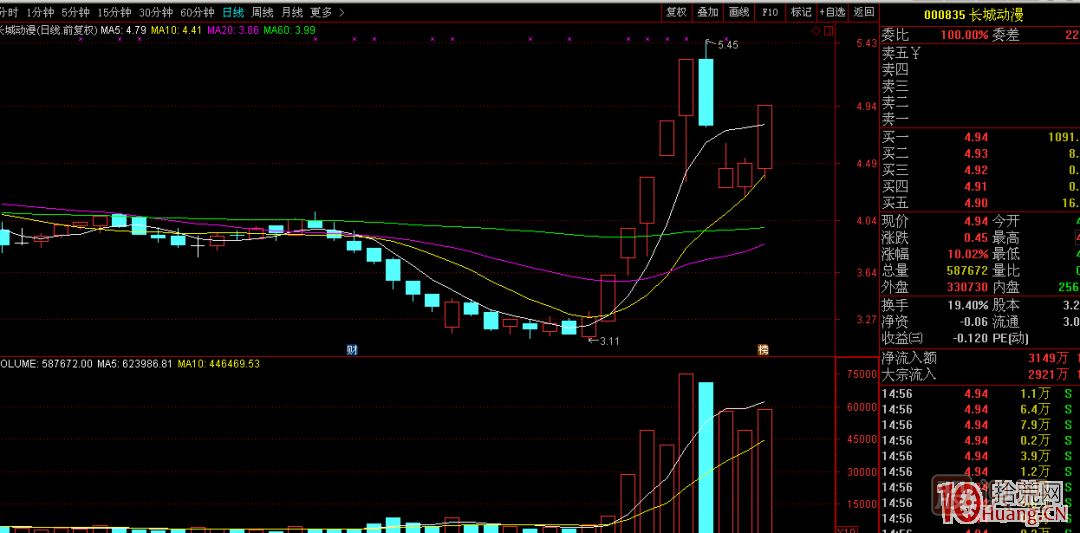Image resolution: width=1080 pixels, height=533 pixels.
Task: Click the 3.11 low price marker
Action: pos(606,341)
